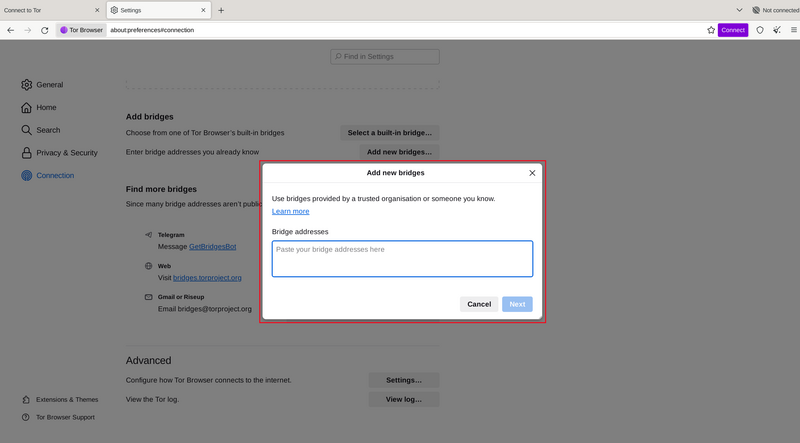Reload the current page
This screenshot has height=443, width=800.
click(x=45, y=30)
